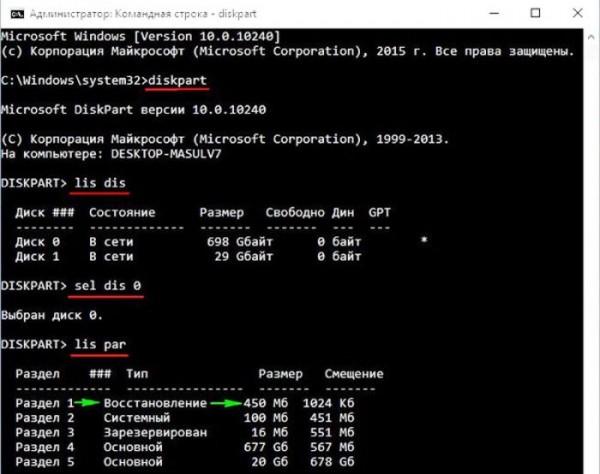The image size is (600, 474).
Task: Click the scrollbar up arrow
Action: click(x=591, y=37)
